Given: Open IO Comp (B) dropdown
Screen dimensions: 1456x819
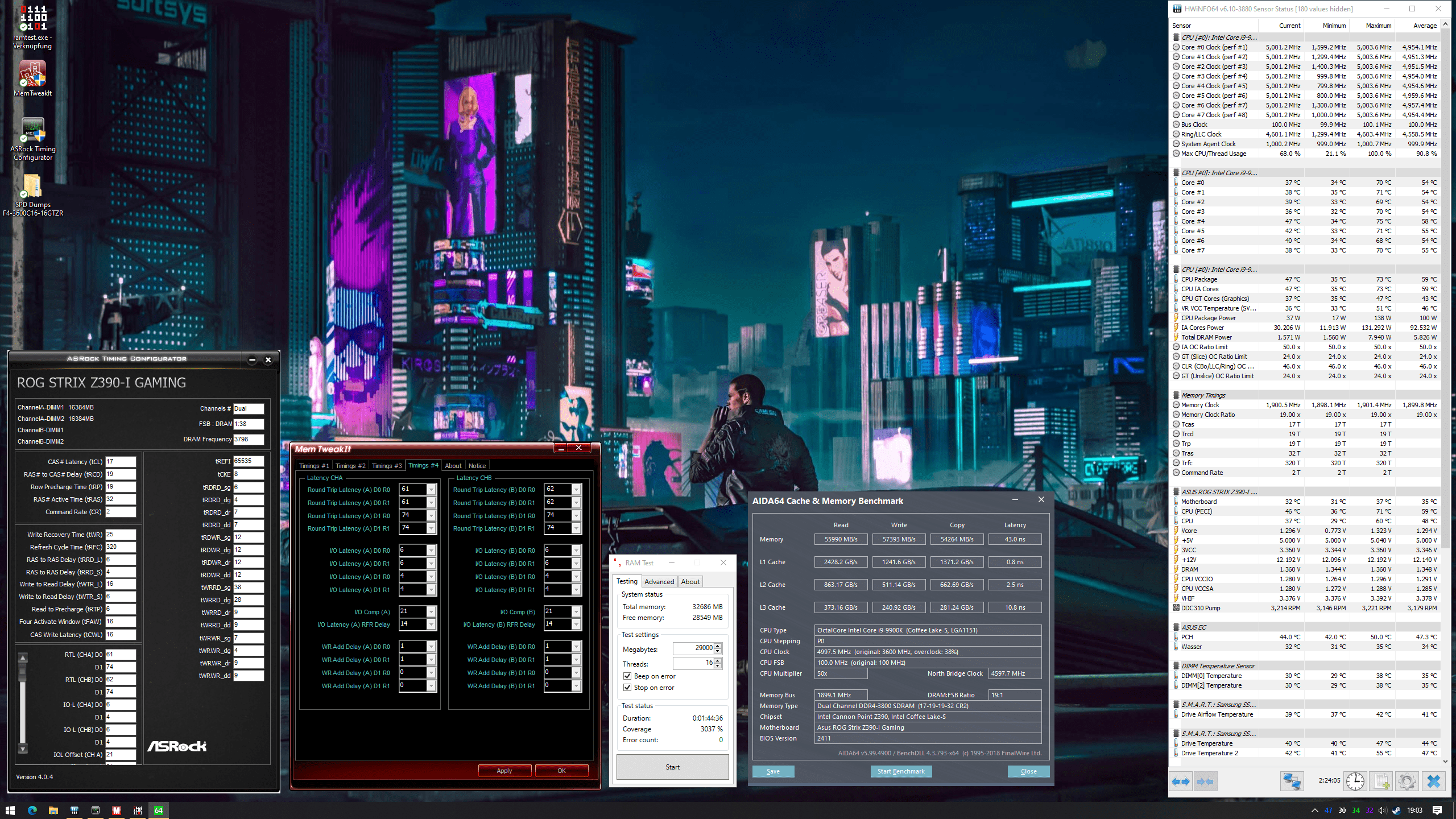Looking at the screenshot, I should click(x=576, y=612).
